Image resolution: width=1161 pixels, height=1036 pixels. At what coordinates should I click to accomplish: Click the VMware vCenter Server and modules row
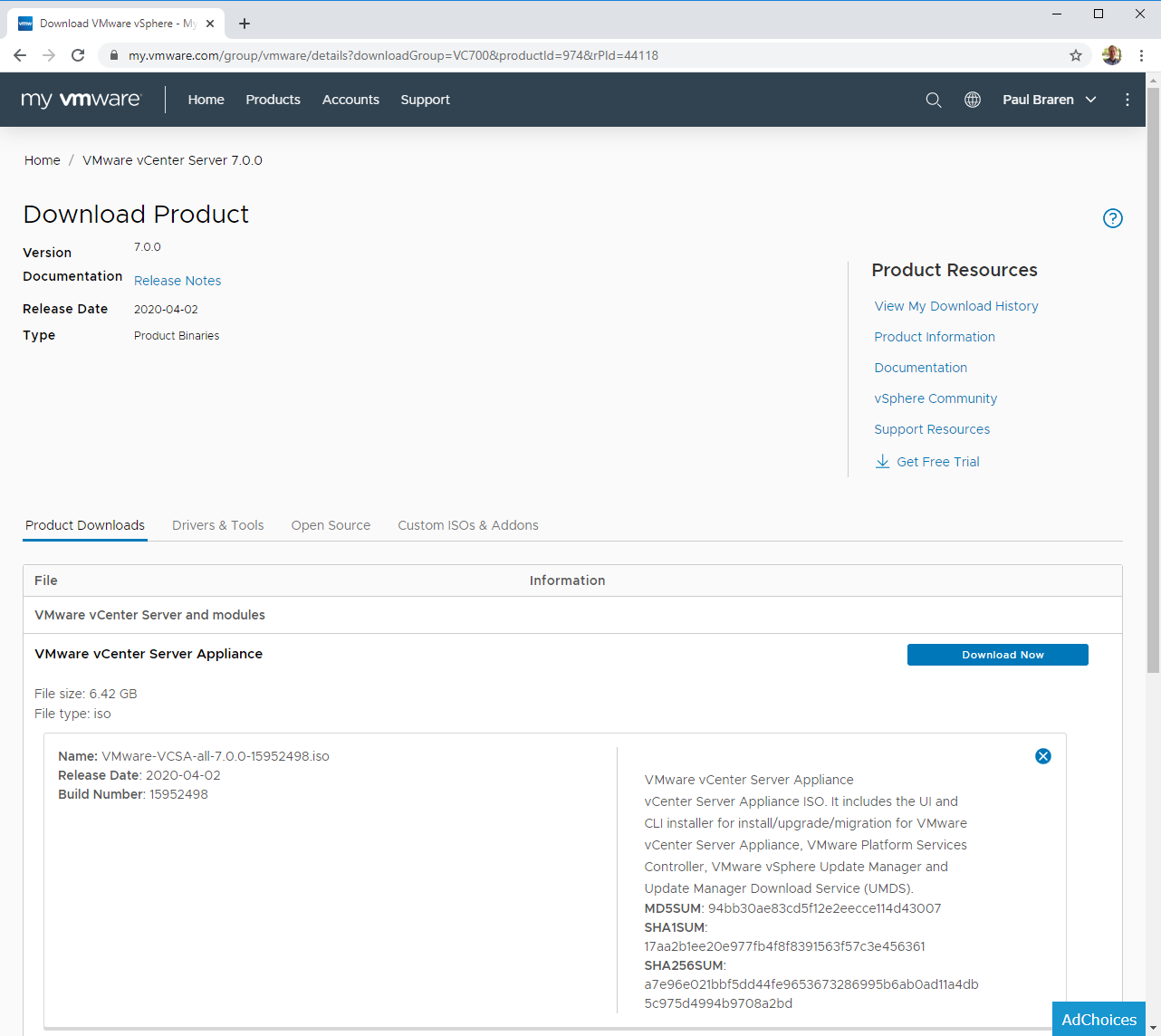[x=572, y=615]
